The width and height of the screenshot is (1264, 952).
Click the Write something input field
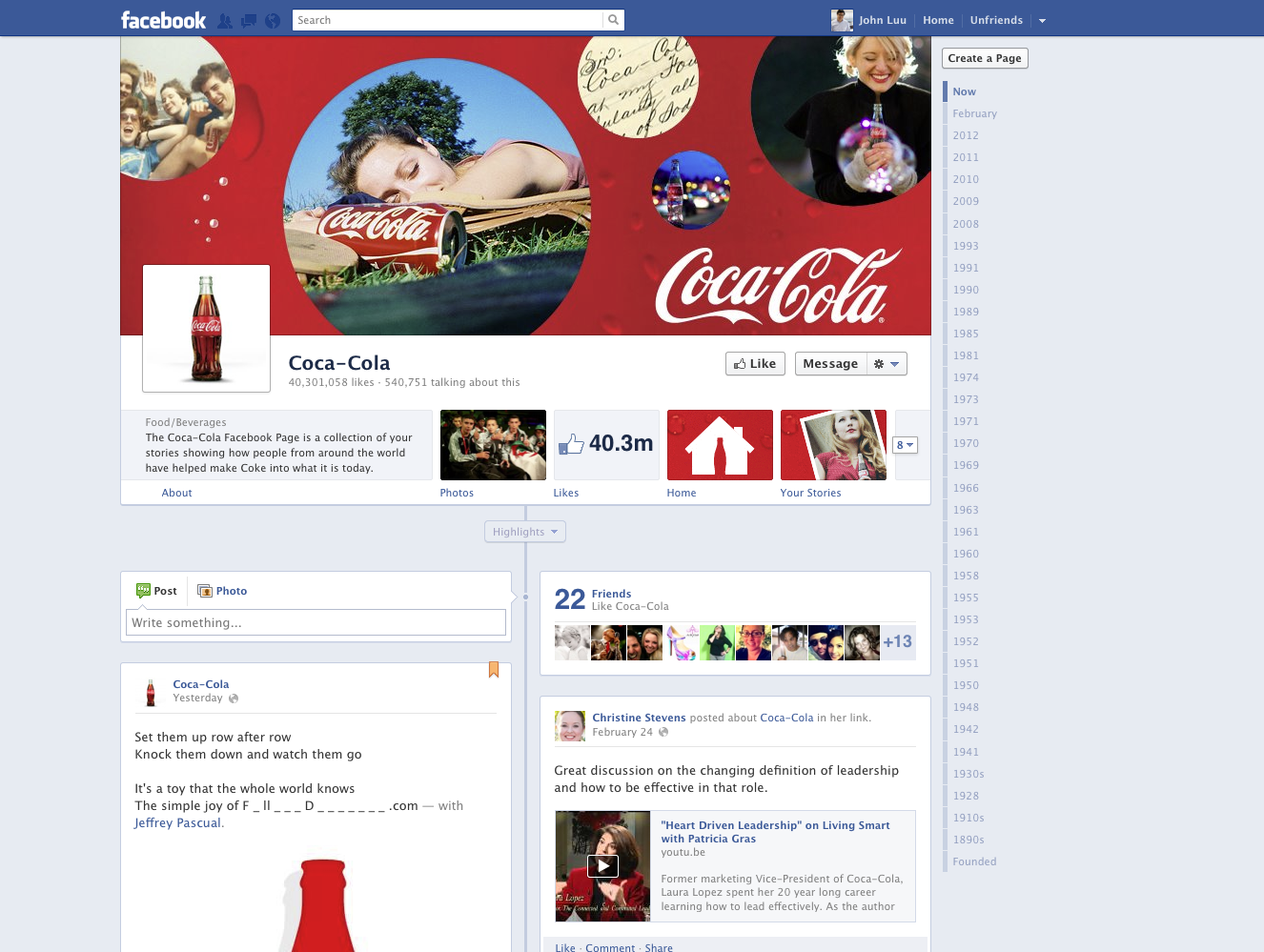coord(316,622)
